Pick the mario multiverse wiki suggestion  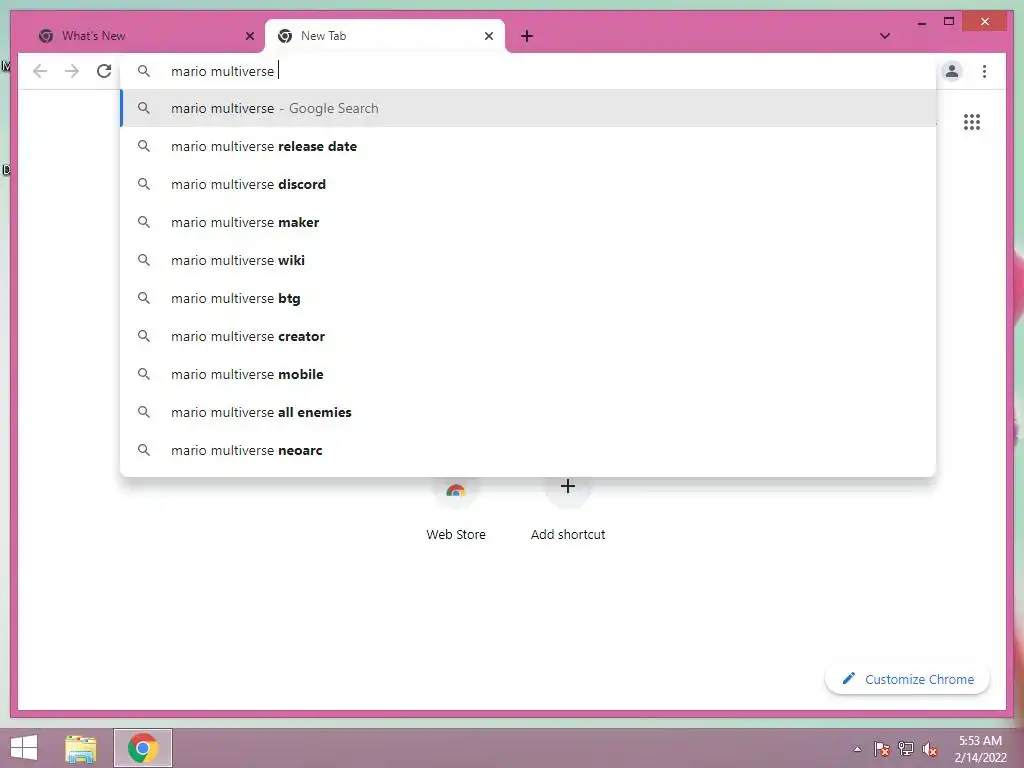[528, 260]
